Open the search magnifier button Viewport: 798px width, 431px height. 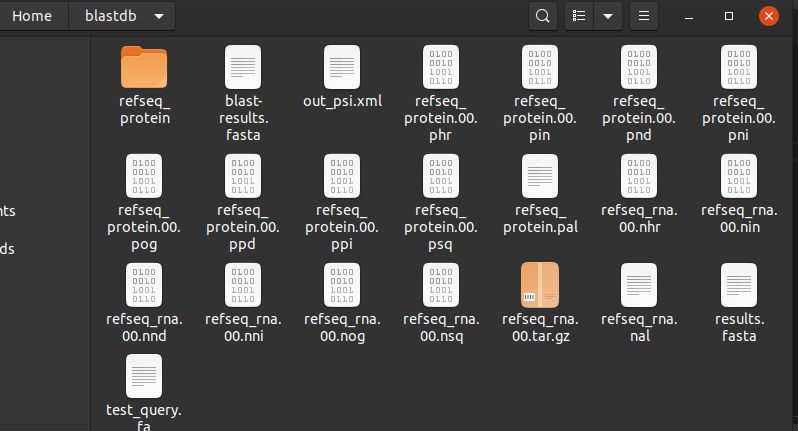[x=543, y=16]
